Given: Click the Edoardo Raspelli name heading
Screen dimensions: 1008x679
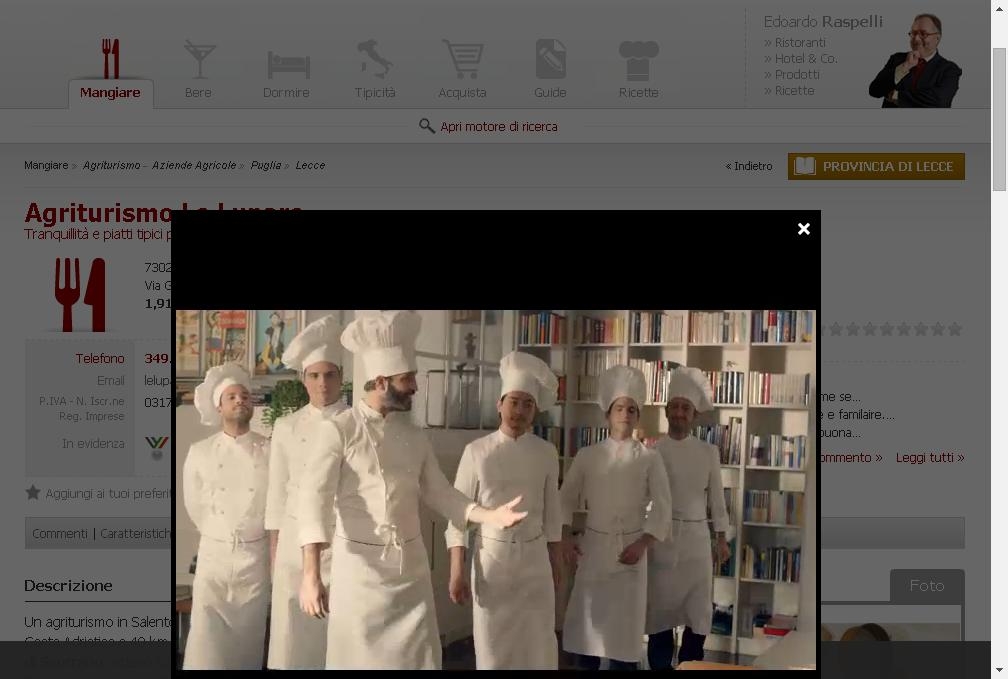Looking at the screenshot, I should click(x=823, y=22).
